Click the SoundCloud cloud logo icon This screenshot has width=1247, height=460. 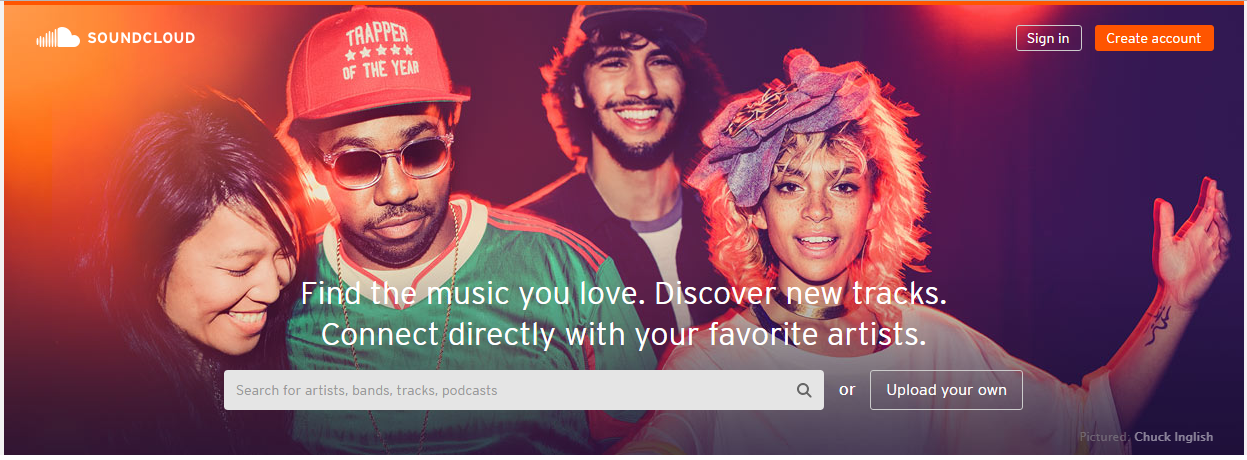tap(58, 38)
